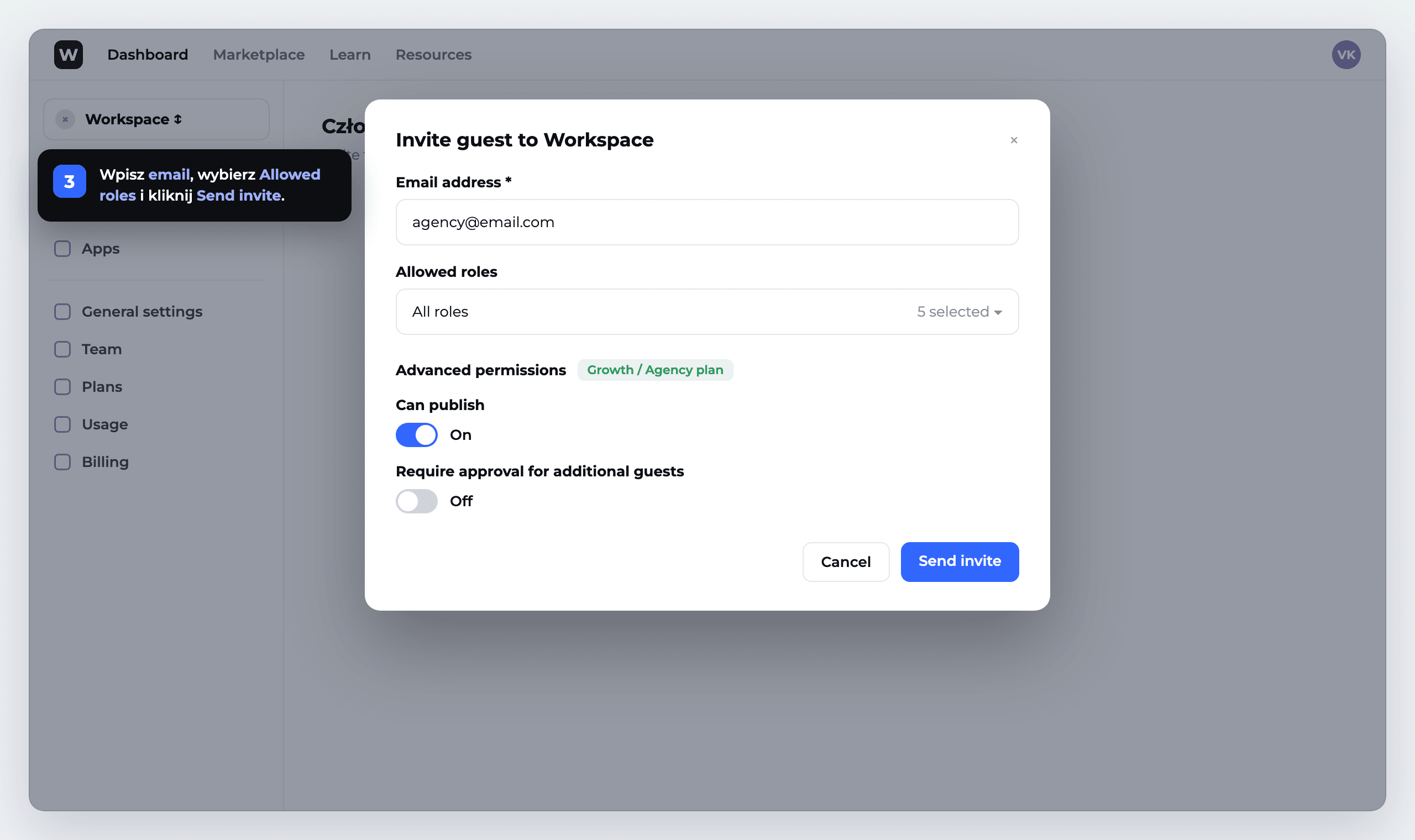This screenshot has width=1415, height=840.
Task: Click the W logo icon
Action: pyautogui.click(x=69, y=54)
